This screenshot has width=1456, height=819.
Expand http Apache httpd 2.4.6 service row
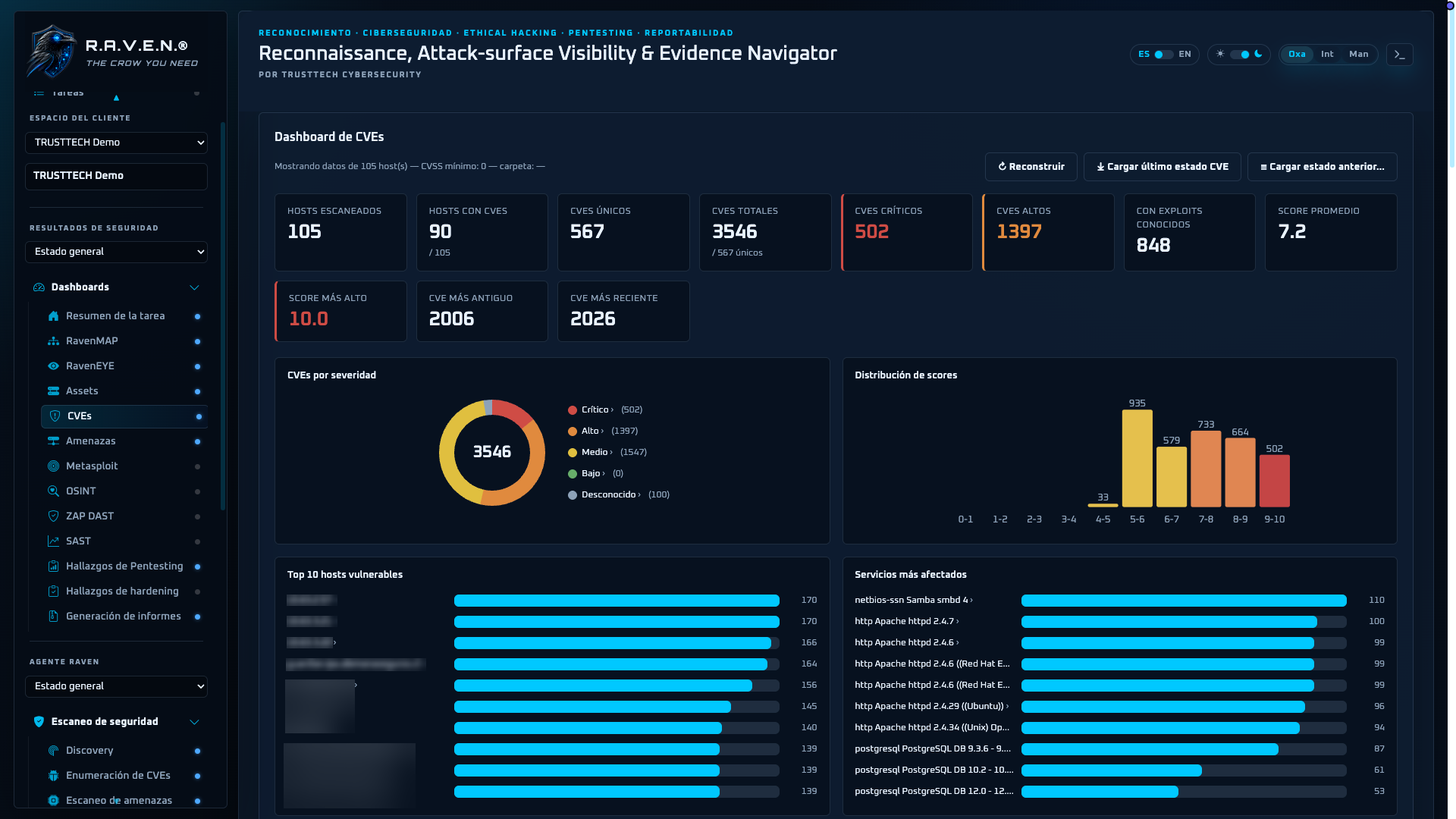coord(907,643)
